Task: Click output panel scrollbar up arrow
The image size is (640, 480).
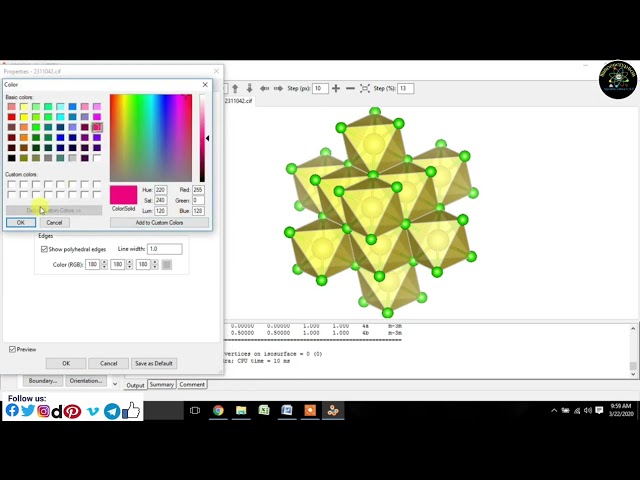Action: click(633, 328)
